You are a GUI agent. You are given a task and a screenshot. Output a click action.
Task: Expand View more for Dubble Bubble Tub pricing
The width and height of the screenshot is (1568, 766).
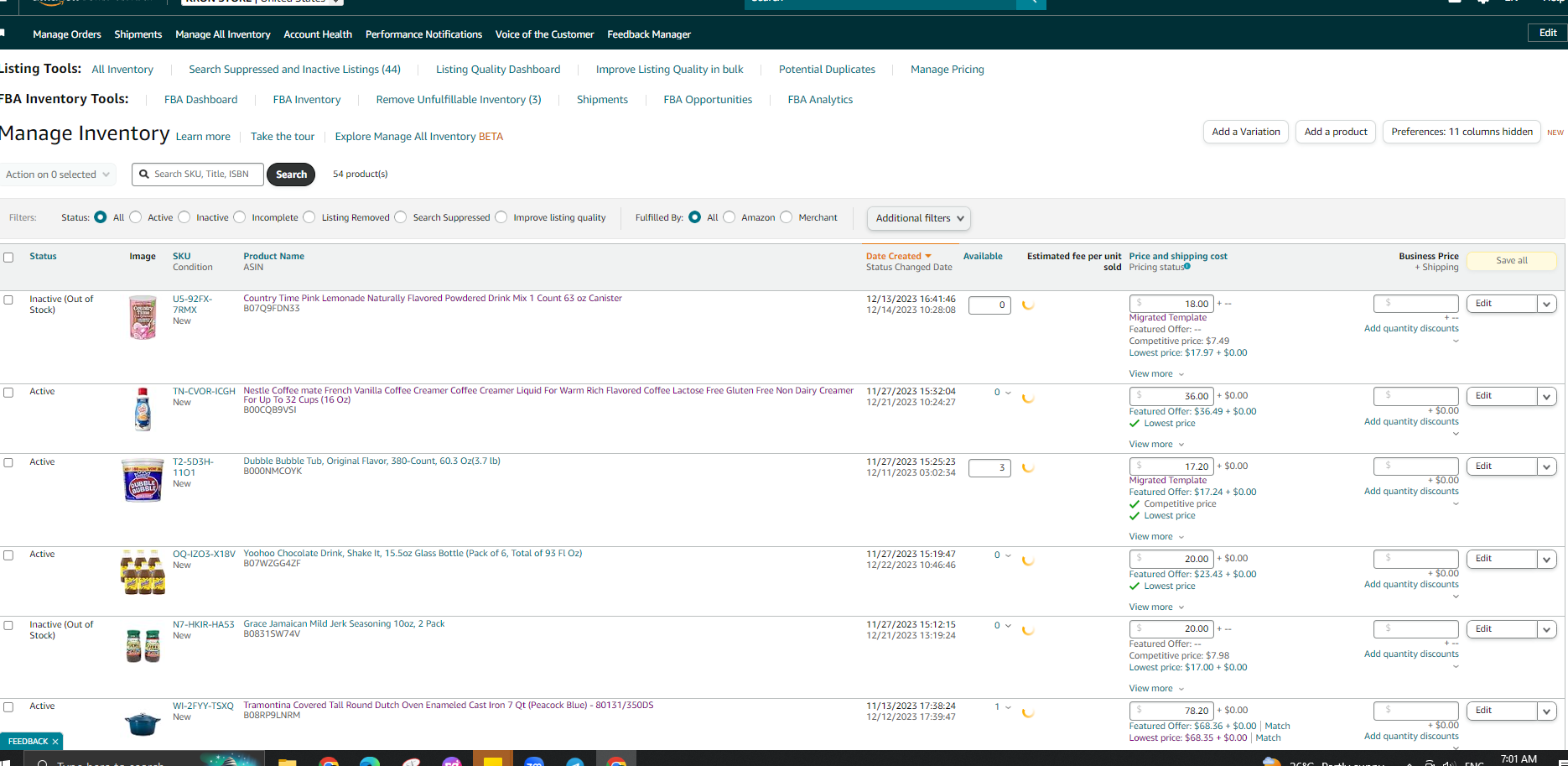click(1156, 537)
